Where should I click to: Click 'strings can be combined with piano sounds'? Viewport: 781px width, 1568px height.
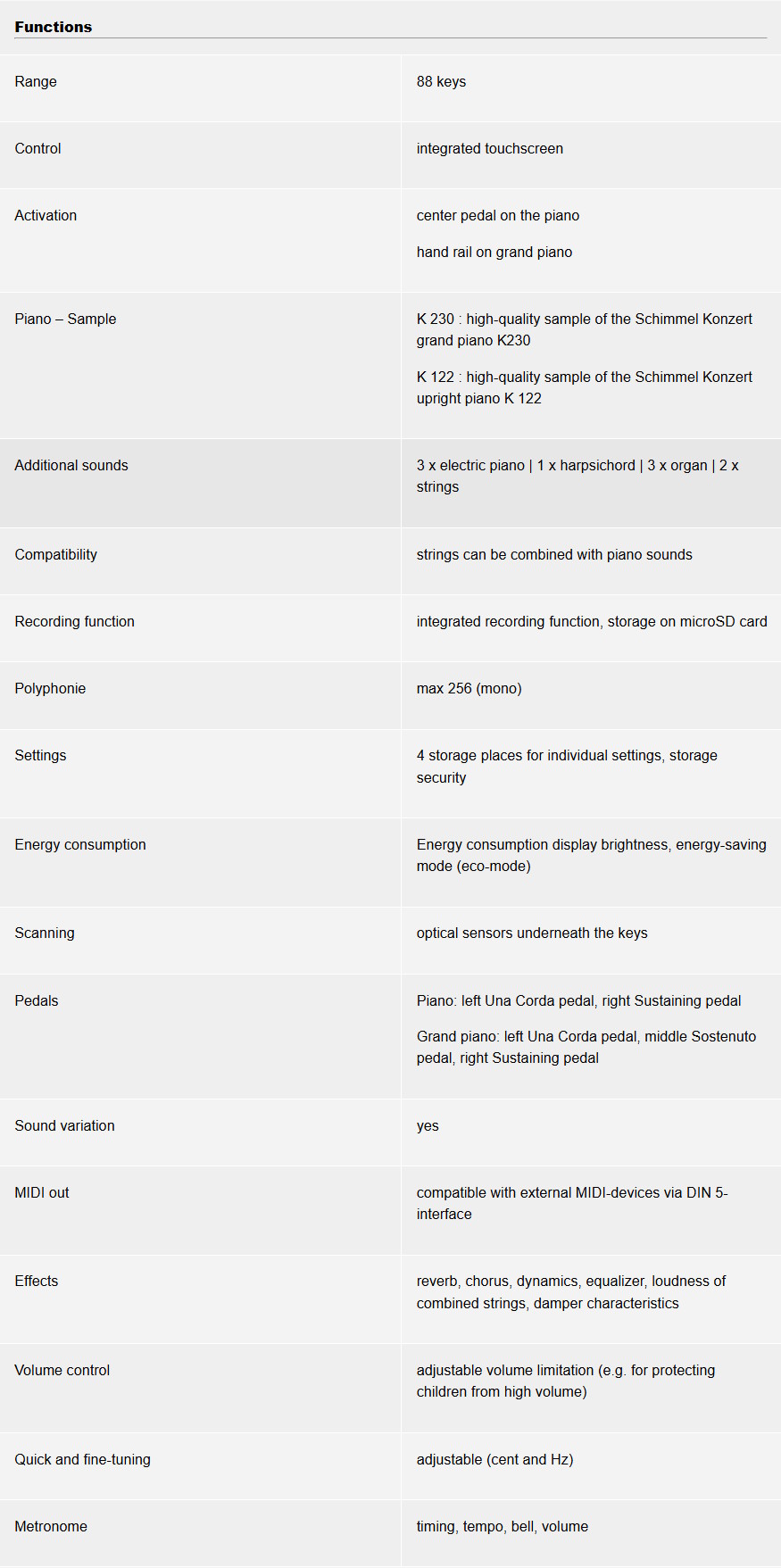tap(553, 554)
